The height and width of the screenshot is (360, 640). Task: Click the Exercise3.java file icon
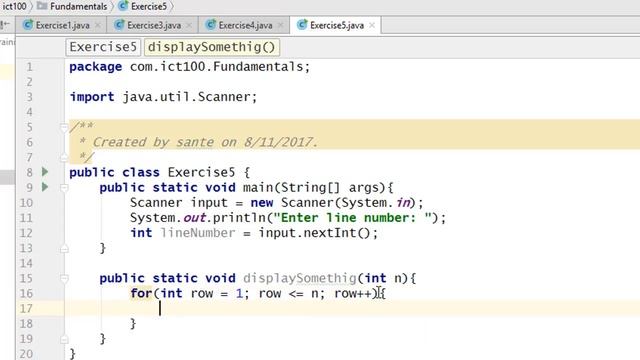click(x=119, y=25)
